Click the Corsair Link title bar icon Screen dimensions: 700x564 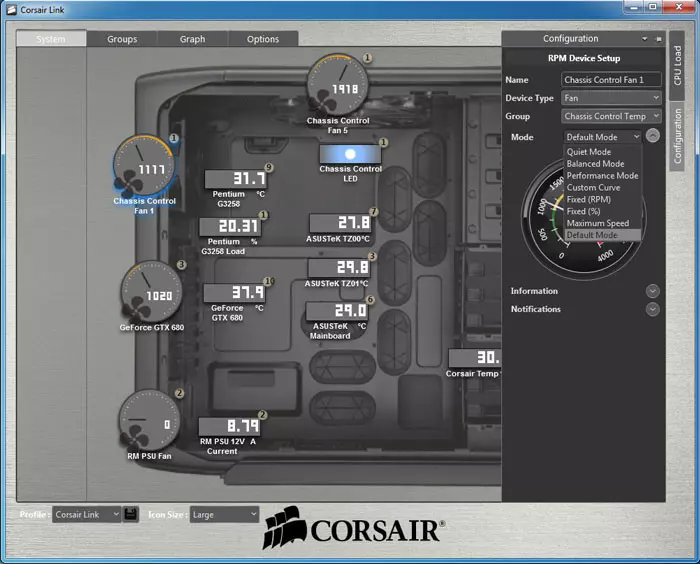12,9
